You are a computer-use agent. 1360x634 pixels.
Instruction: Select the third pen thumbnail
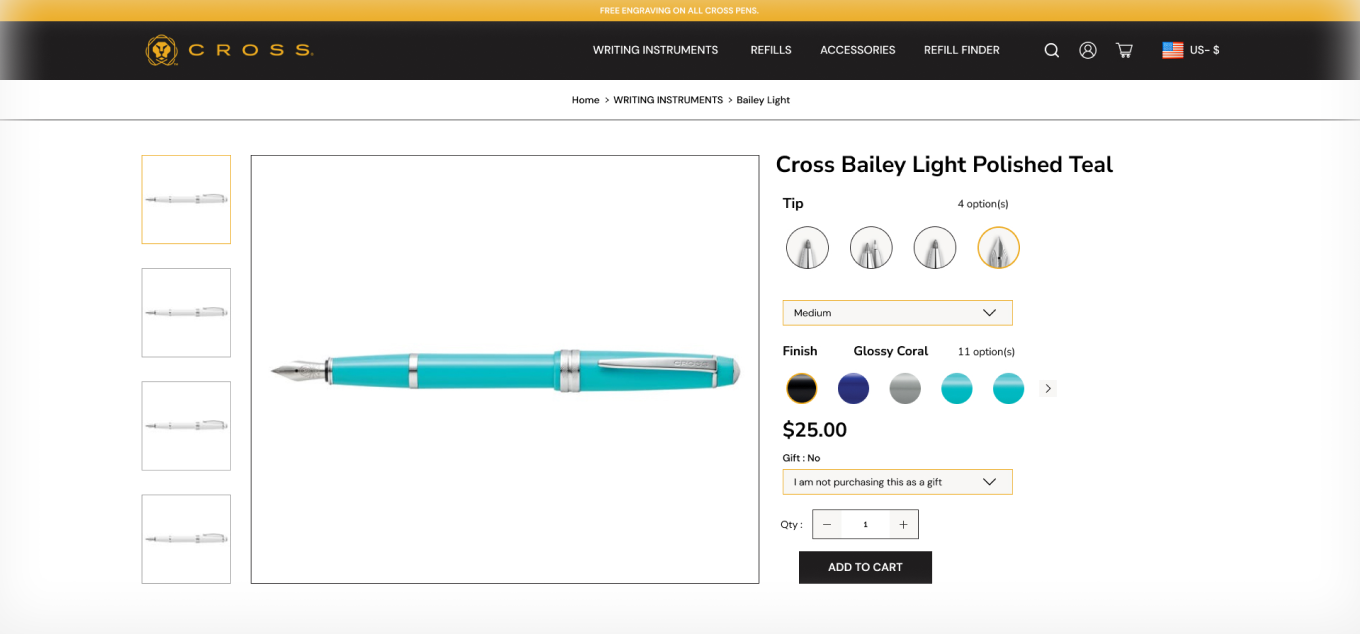point(186,425)
